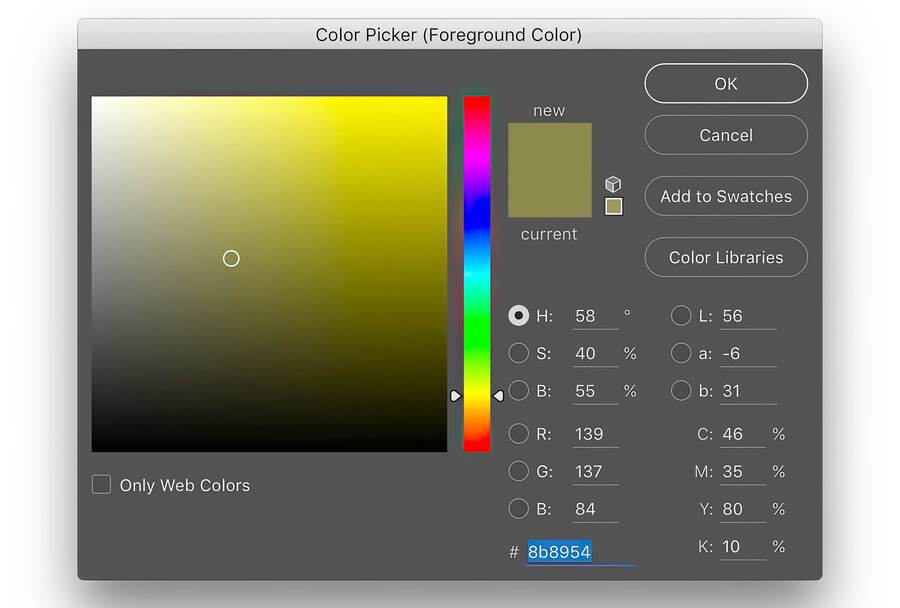Click the Cancel button
The image size is (900, 608).
725,135
